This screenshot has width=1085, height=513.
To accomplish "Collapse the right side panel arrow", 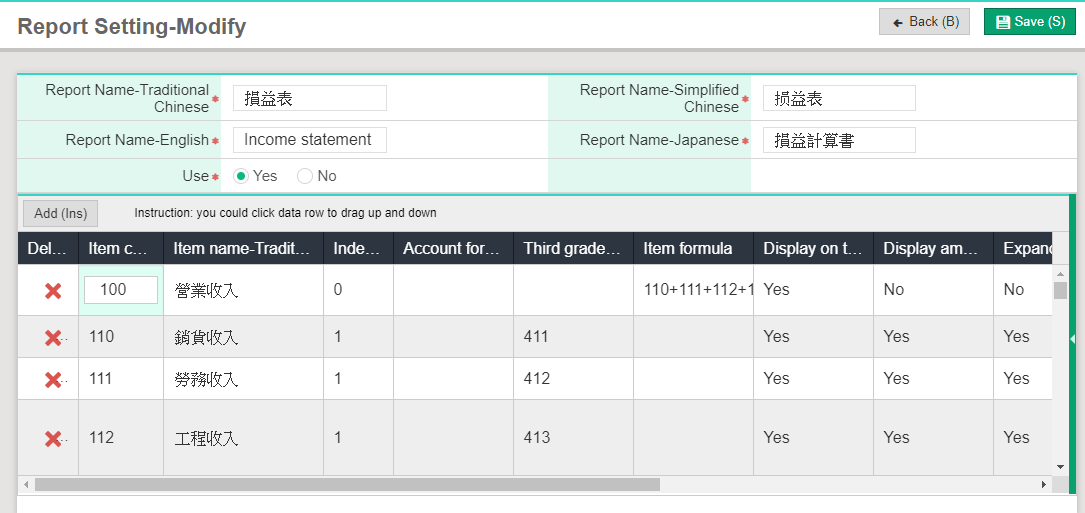I will click(1072, 339).
